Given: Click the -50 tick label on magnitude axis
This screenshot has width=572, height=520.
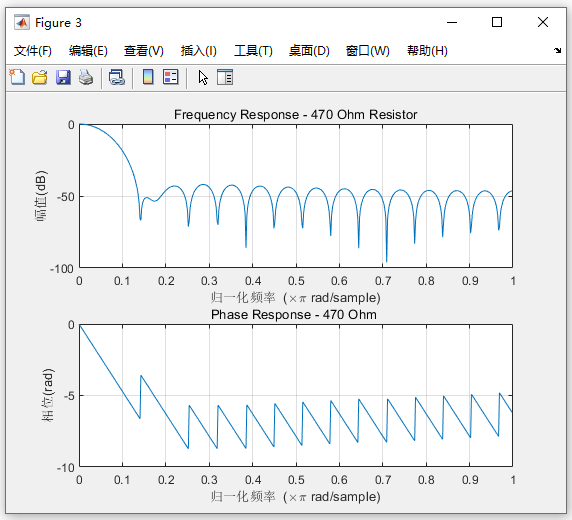Looking at the screenshot, I should (66, 197).
